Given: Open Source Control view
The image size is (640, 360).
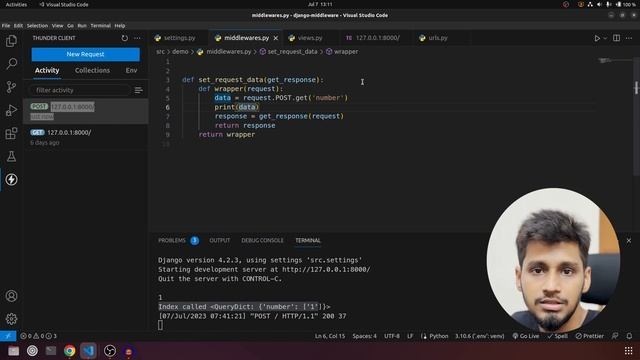Looking at the screenshot, I should 11,87.
